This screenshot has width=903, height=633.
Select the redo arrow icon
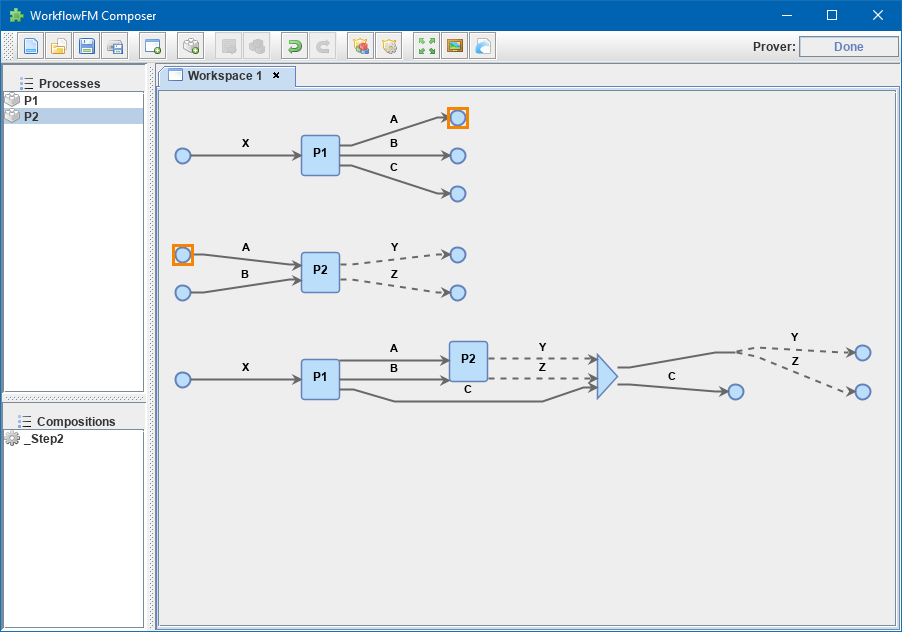point(321,46)
